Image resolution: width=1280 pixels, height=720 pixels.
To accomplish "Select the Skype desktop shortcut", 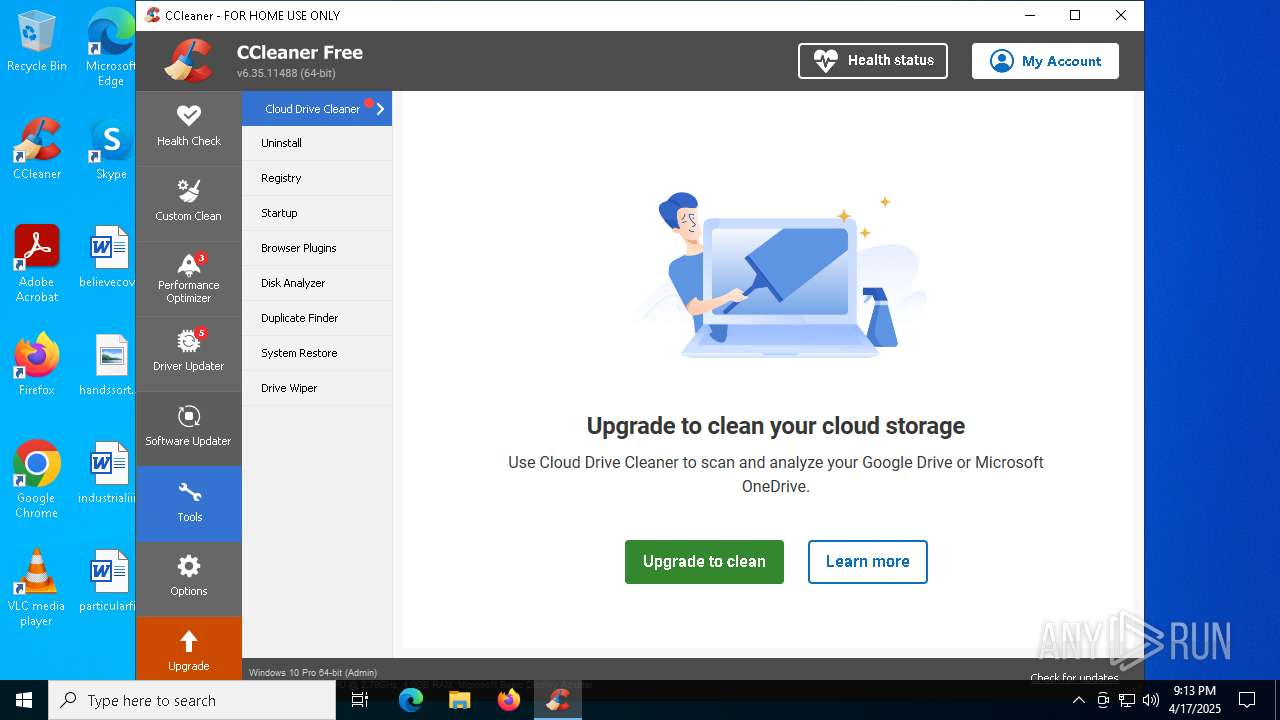I will pyautogui.click(x=111, y=149).
